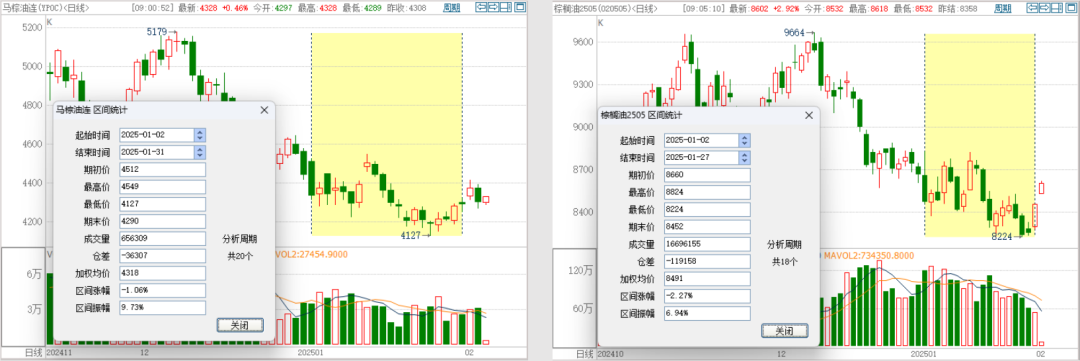Viewport: 1080px width, 361px height.
Task: Close the 棕榈油2505 区间统计 dialog with its X
Action: tap(809, 115)
